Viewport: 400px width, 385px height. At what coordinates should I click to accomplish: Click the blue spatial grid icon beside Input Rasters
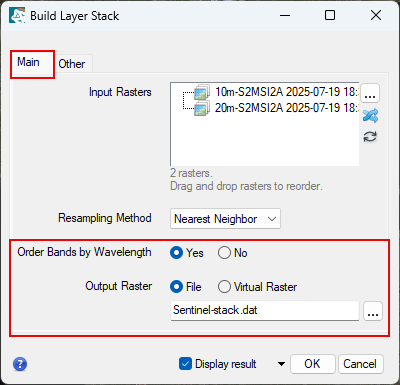(370, 115)
